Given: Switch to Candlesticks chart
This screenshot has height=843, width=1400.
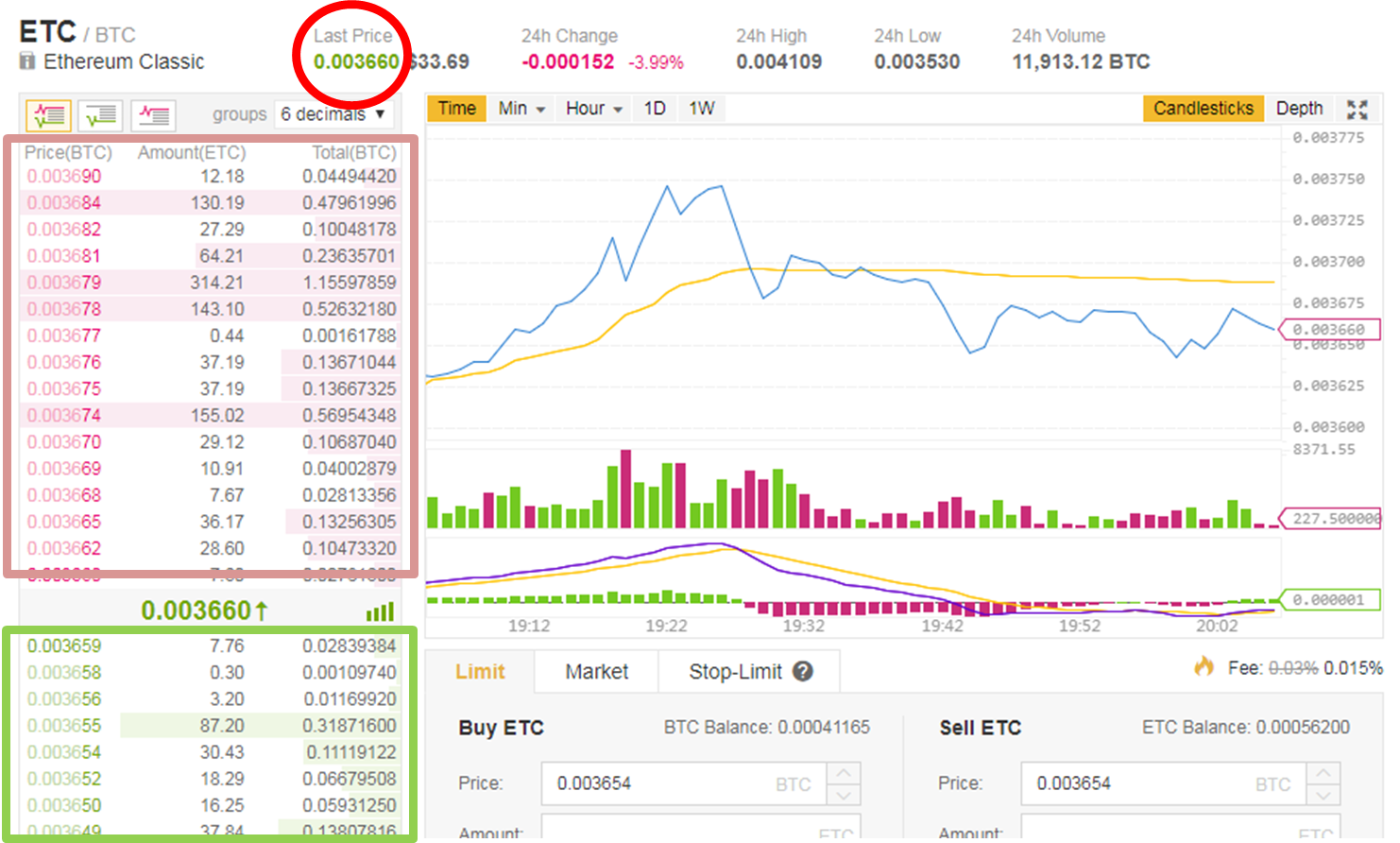Looking at the screenshot, I should pos(1203,109).
